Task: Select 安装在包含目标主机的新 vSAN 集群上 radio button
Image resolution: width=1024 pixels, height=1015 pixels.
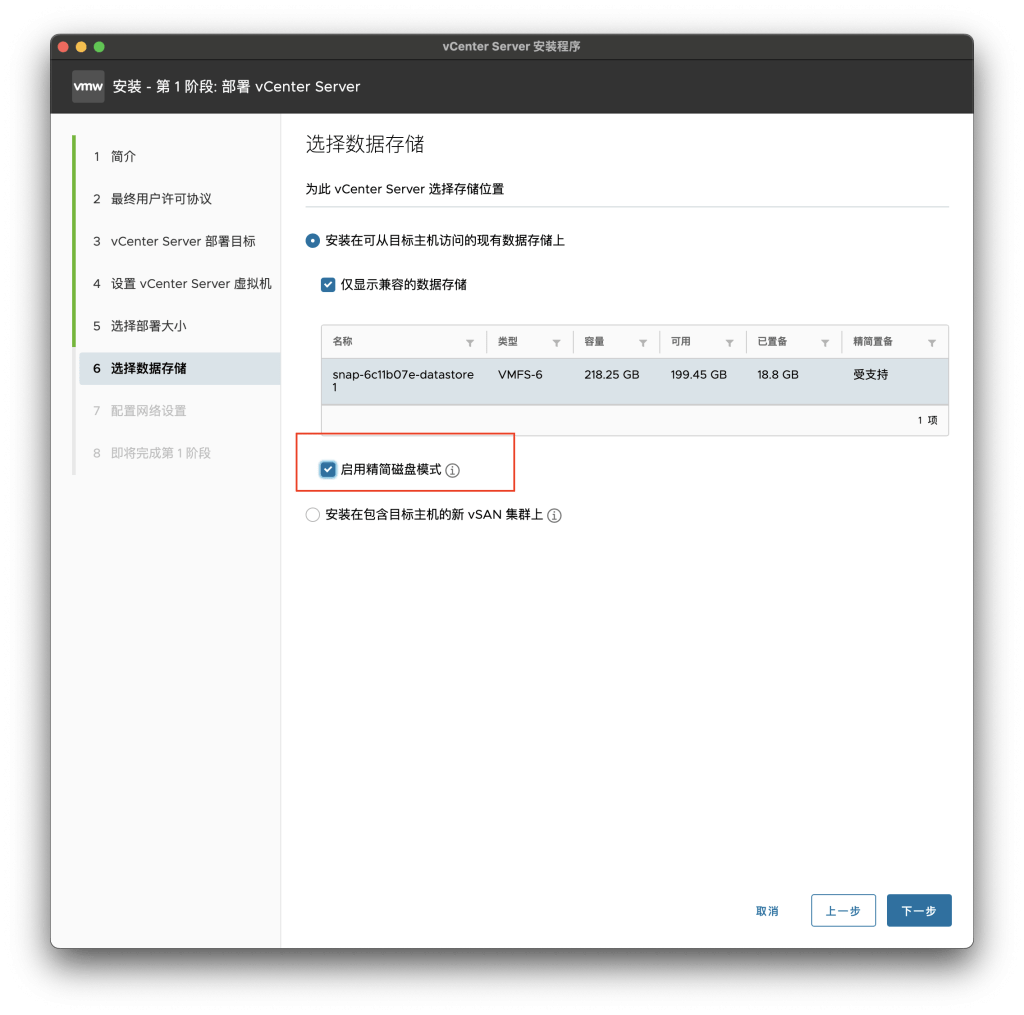Action: click(313, 515)
